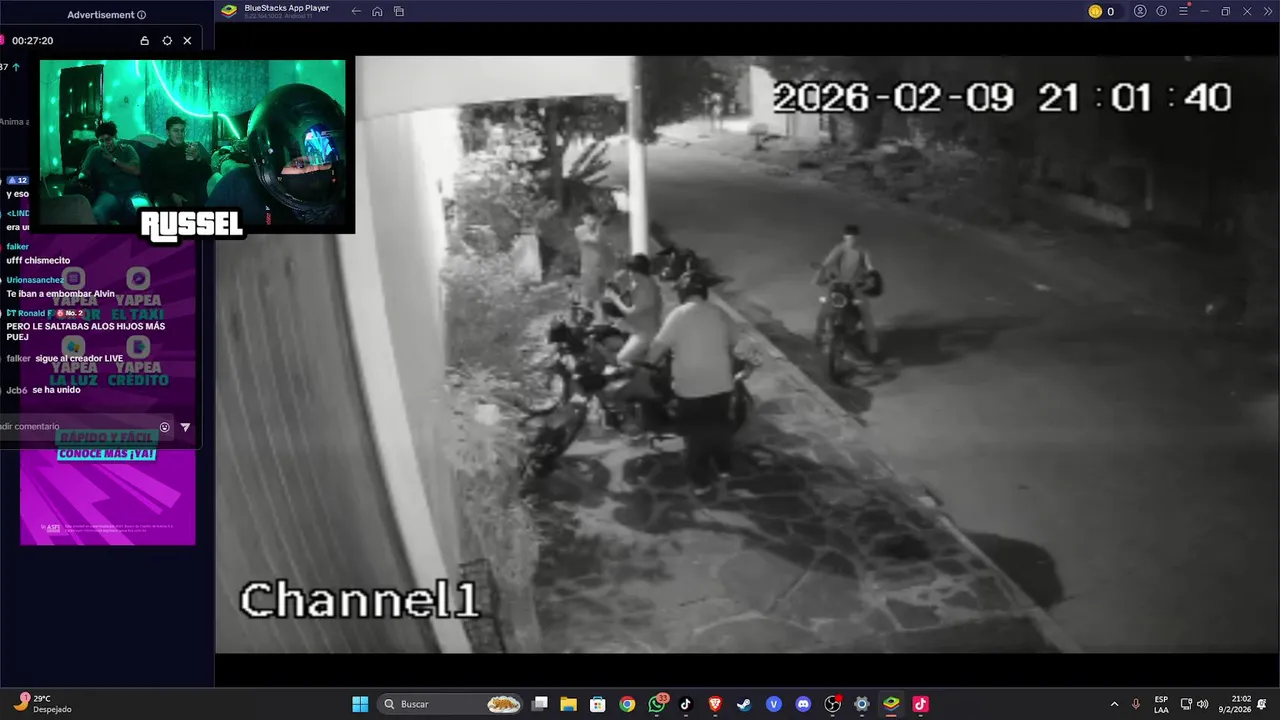Open Task View on the taskbar
Viewport: 1280px width, 720px height.
tap(540, 704)
